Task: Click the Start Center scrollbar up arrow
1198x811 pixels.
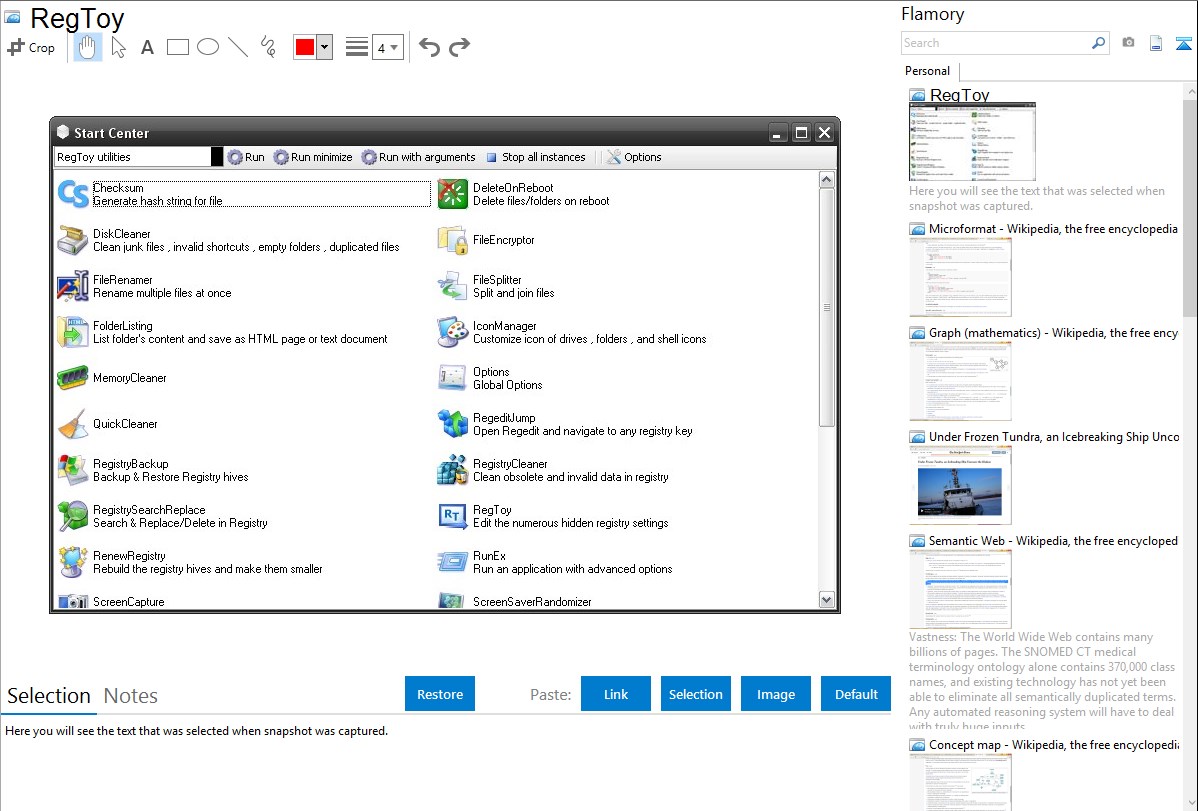Action: tap(827, 180)
